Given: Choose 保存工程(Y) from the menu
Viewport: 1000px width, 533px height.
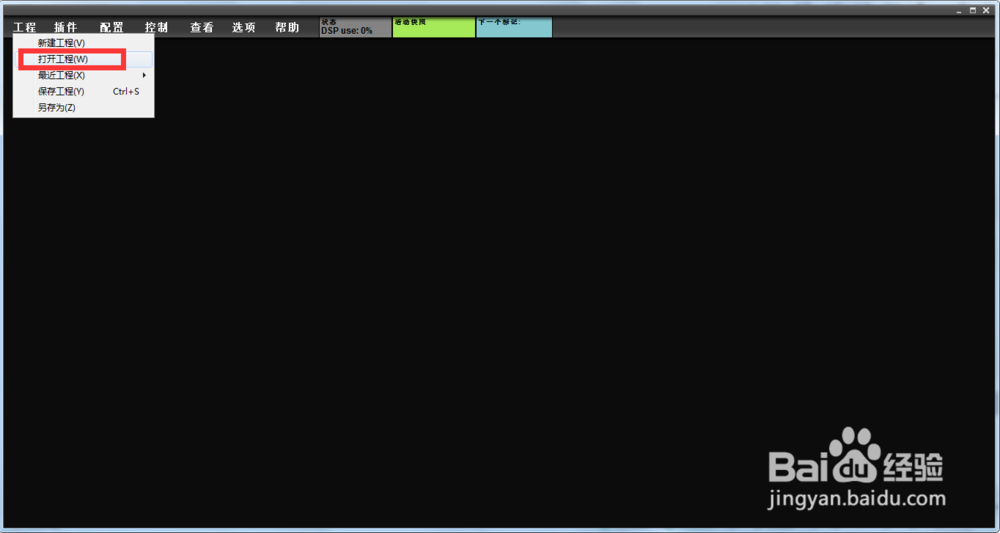Looking at the screenshot, I should tap(84, 91).
